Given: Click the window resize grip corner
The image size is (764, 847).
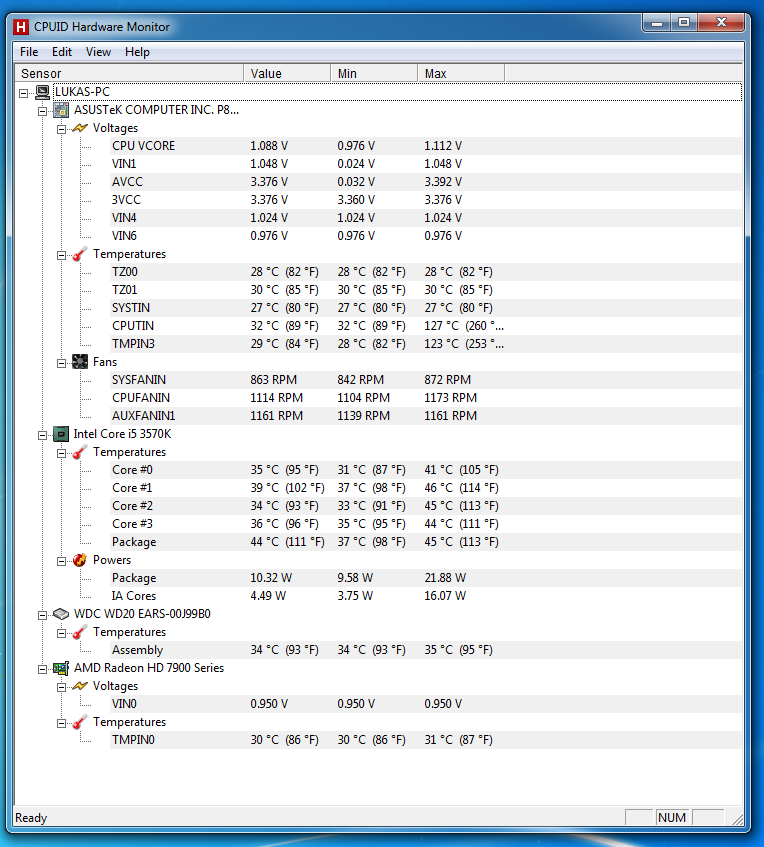Looking at the screenshot, I should pos(738,819).
